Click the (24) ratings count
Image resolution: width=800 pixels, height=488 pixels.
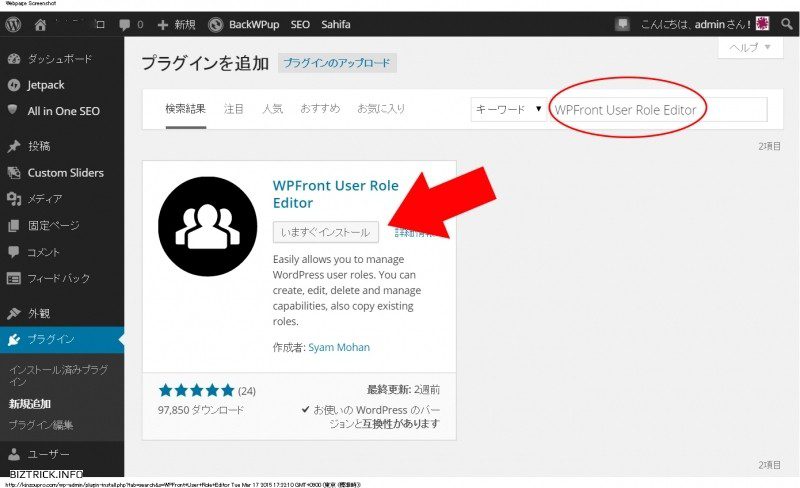(x=247, y=392)
